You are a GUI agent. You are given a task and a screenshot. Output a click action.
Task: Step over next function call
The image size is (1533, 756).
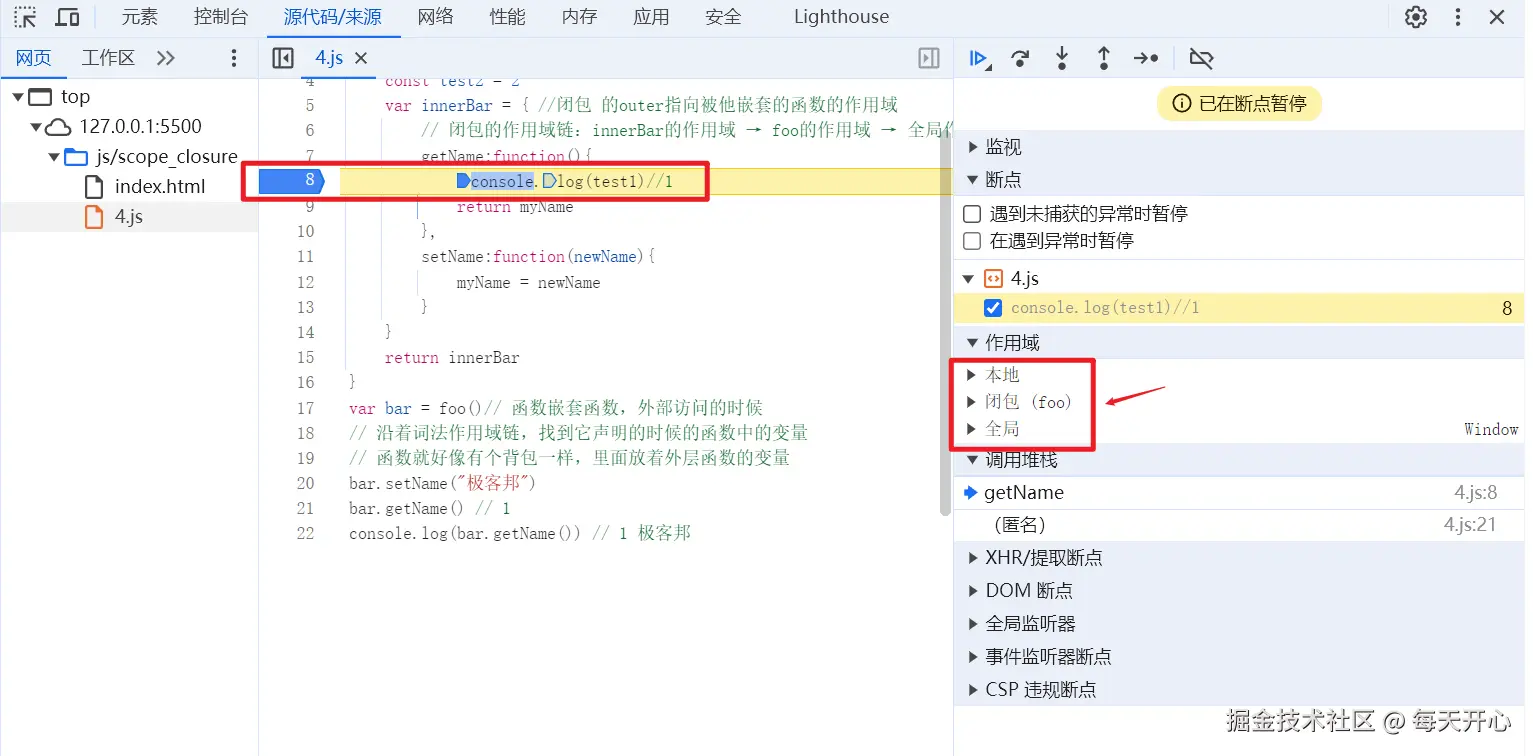pyautogui.click(x=1020, y=59)
